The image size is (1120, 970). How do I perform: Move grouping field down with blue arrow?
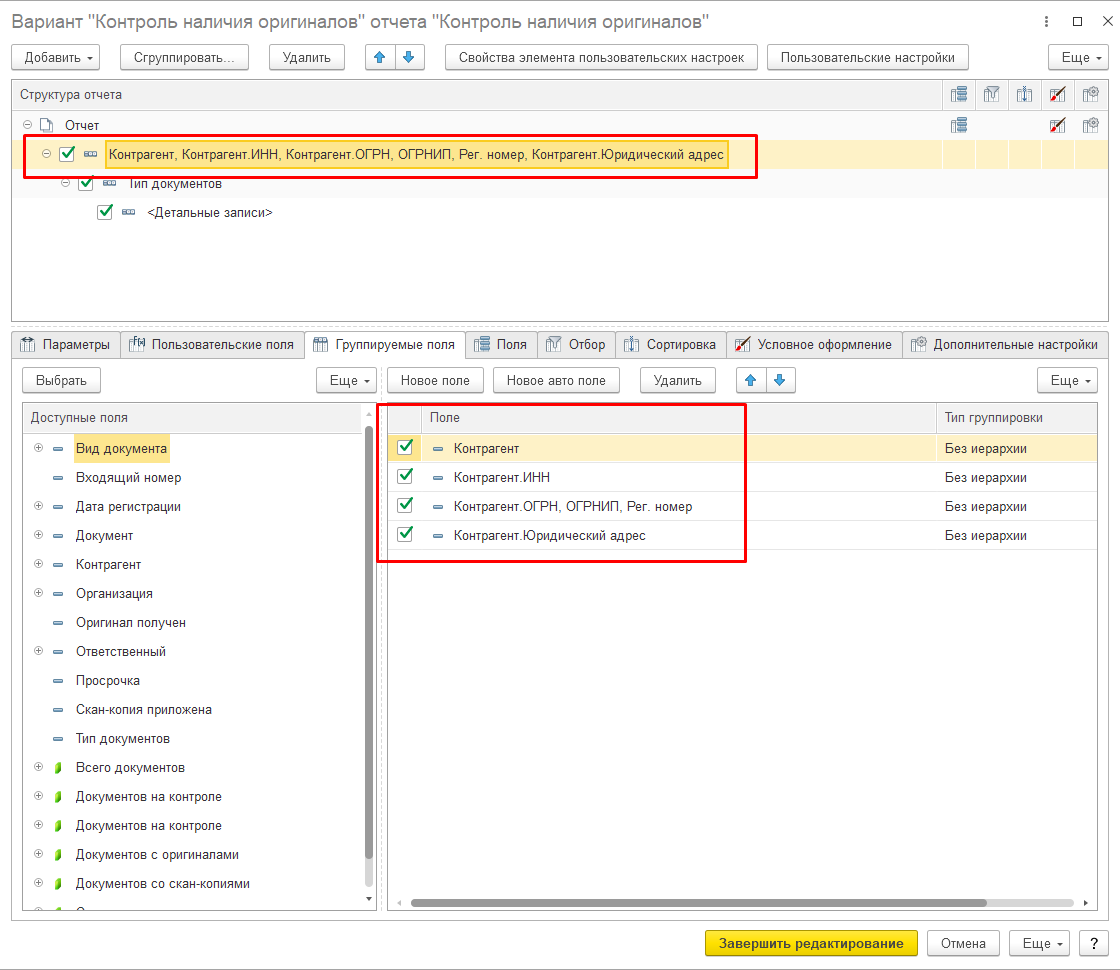780,380
